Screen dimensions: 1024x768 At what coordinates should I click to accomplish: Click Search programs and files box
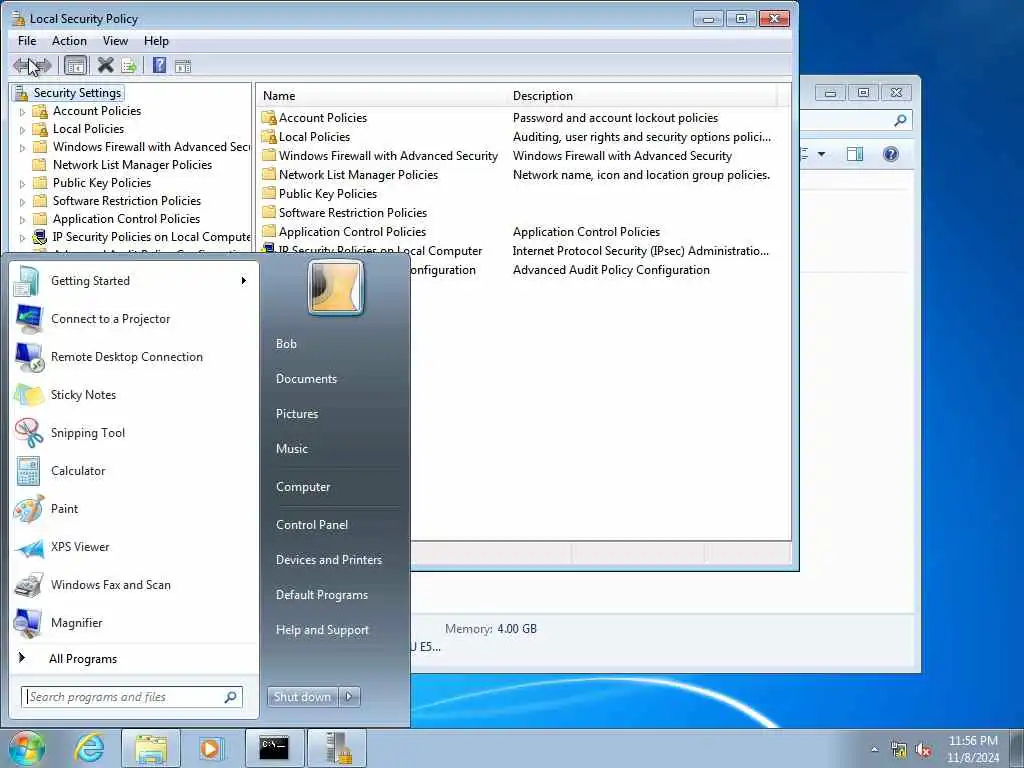[132, 697]
